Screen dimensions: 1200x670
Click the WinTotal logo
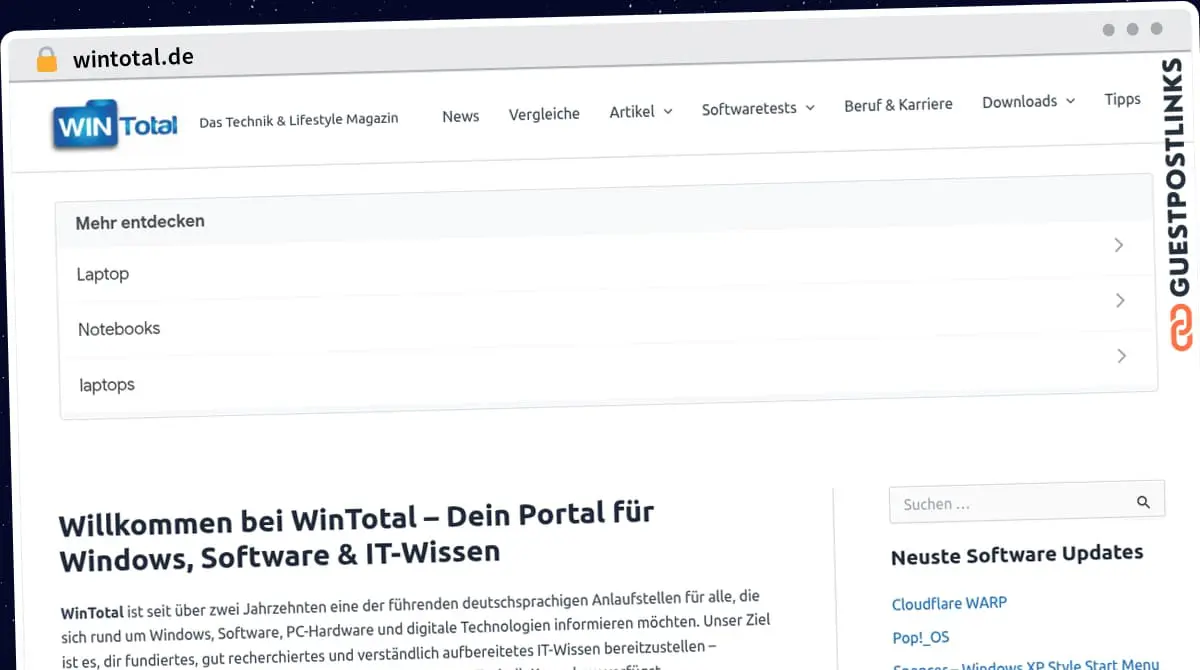click(x=115, y=125)
